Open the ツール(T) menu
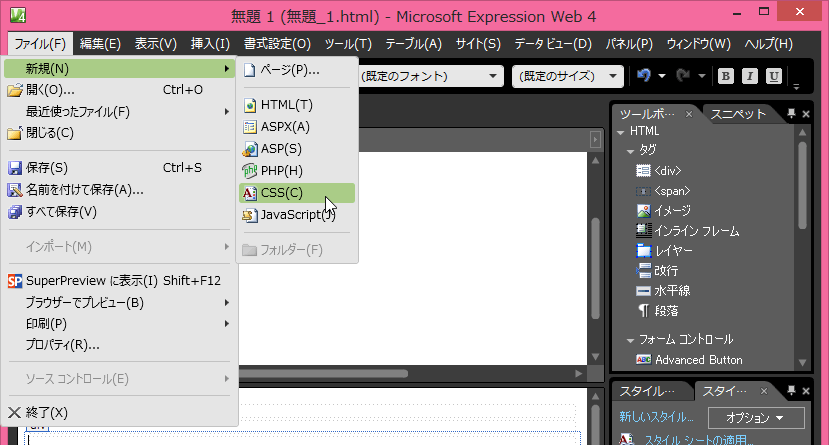Screen dimensions: 829x445 tap(348, 43)
